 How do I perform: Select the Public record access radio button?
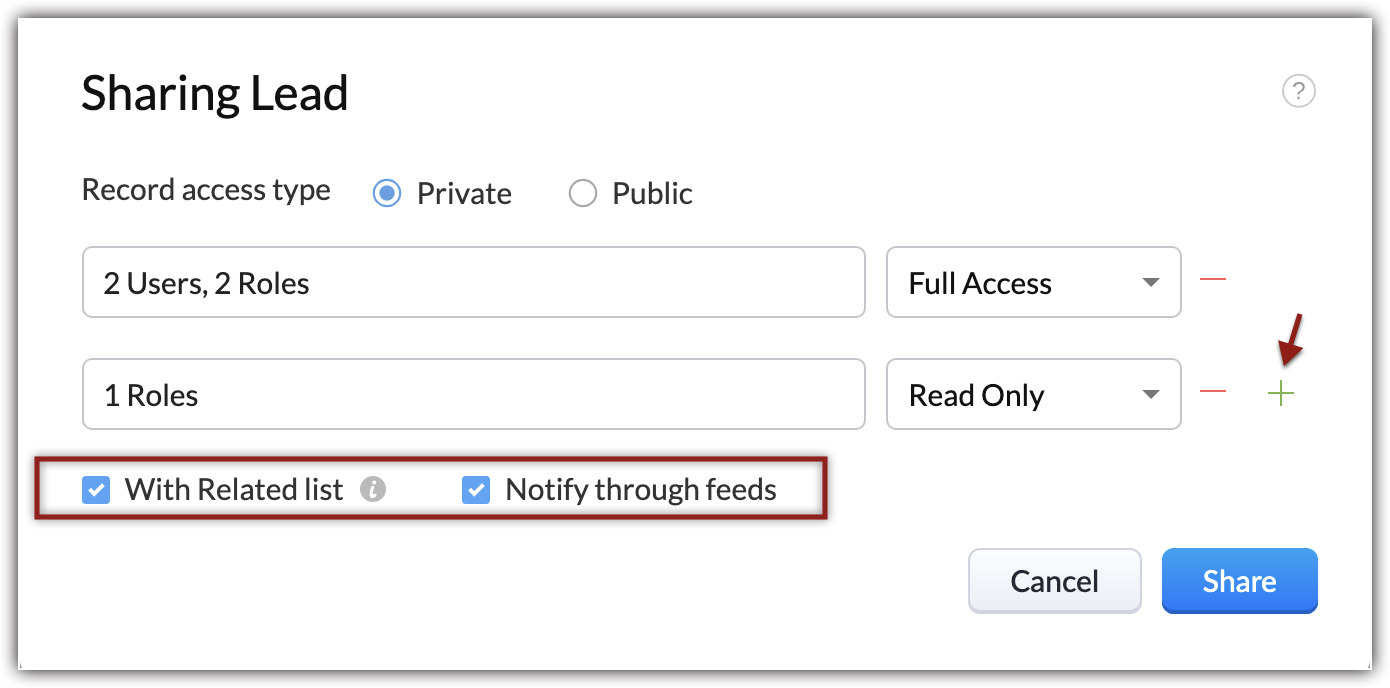tap(582, 193)
